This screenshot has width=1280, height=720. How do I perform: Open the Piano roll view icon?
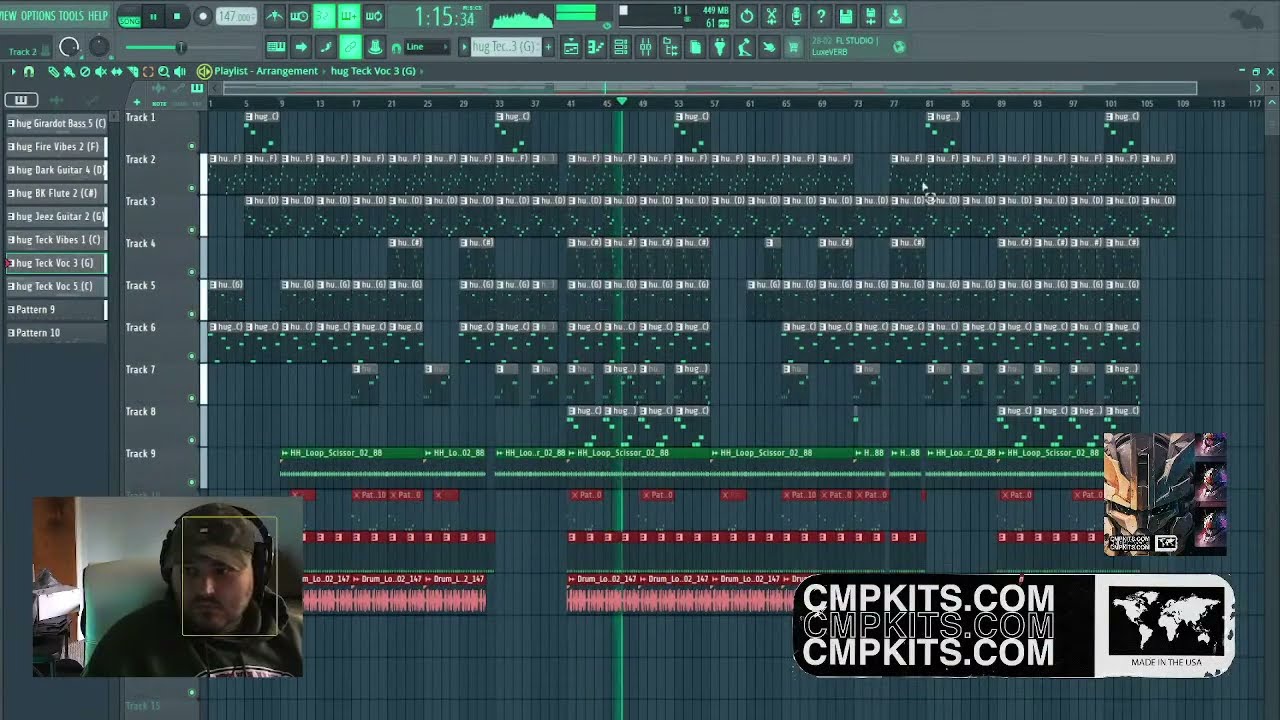[596, 47]
